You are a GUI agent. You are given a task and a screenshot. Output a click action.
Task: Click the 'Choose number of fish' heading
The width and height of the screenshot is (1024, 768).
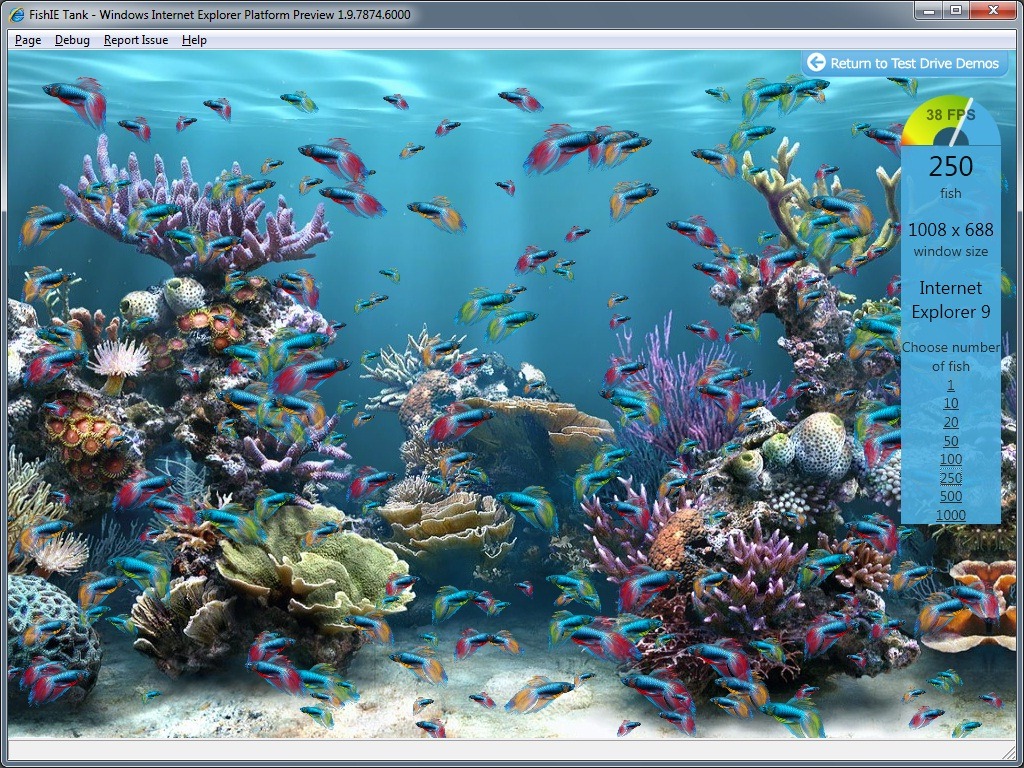[950, 357]
